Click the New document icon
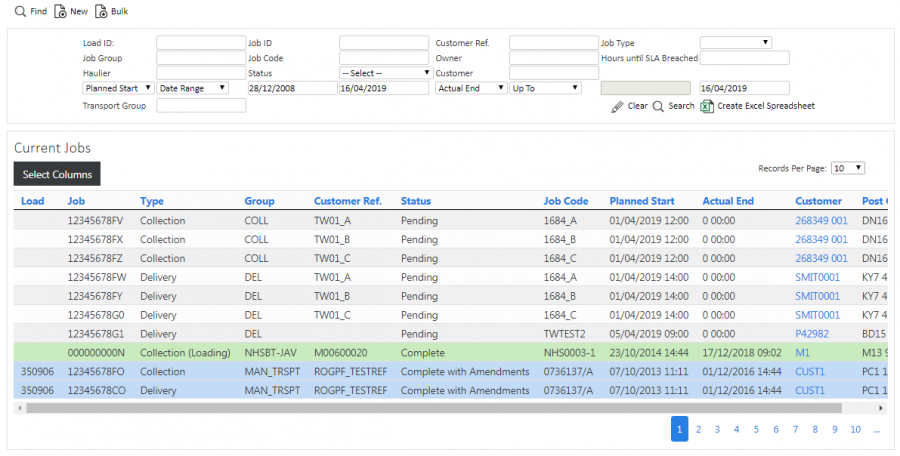The height and width of the screenshot is (456, 900). click(x=60, y=11)
